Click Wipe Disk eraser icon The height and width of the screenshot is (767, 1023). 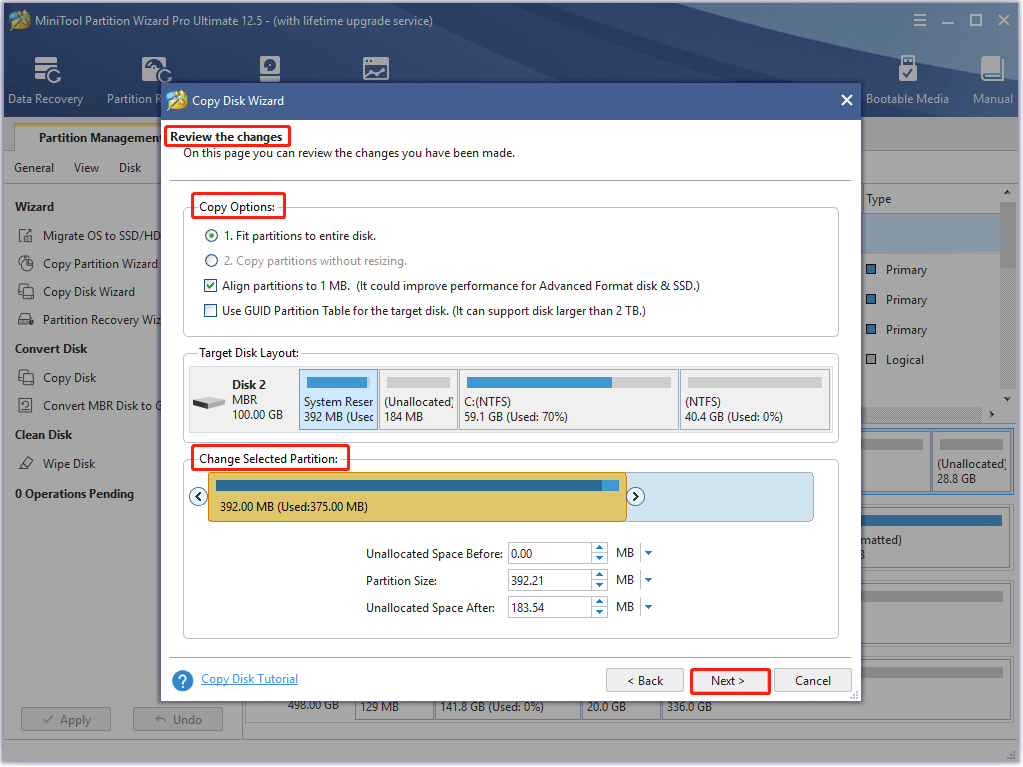[25, 464]
